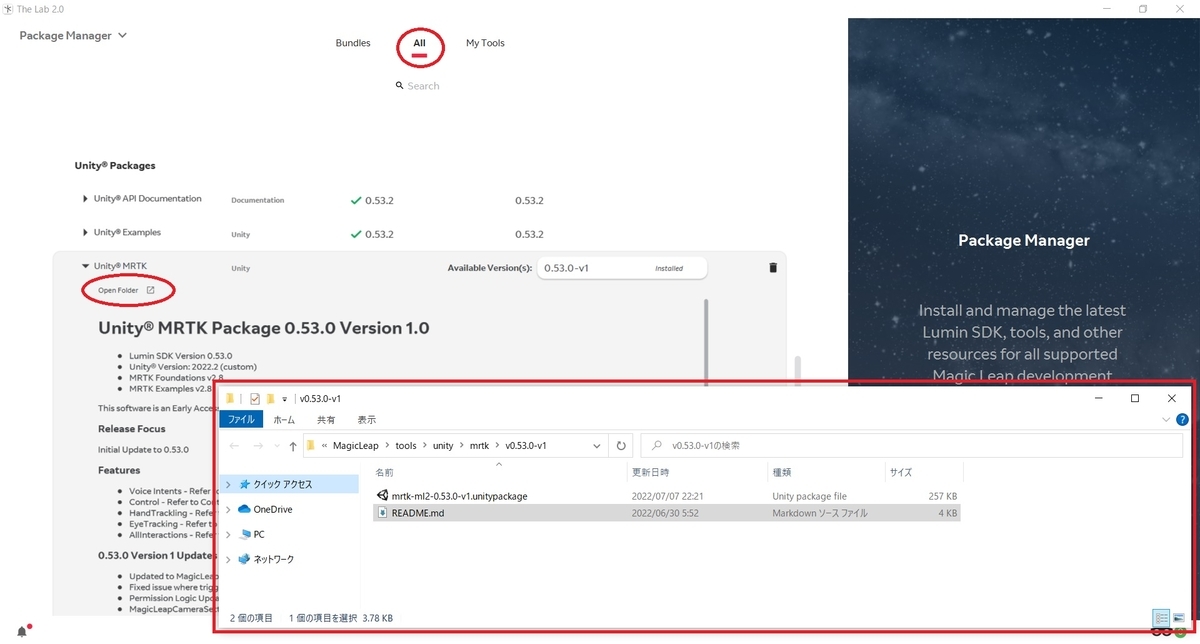1200x644 pixels.
Task: Select クイック アクセス in navigation pane
Action: [x=283, y=484]
